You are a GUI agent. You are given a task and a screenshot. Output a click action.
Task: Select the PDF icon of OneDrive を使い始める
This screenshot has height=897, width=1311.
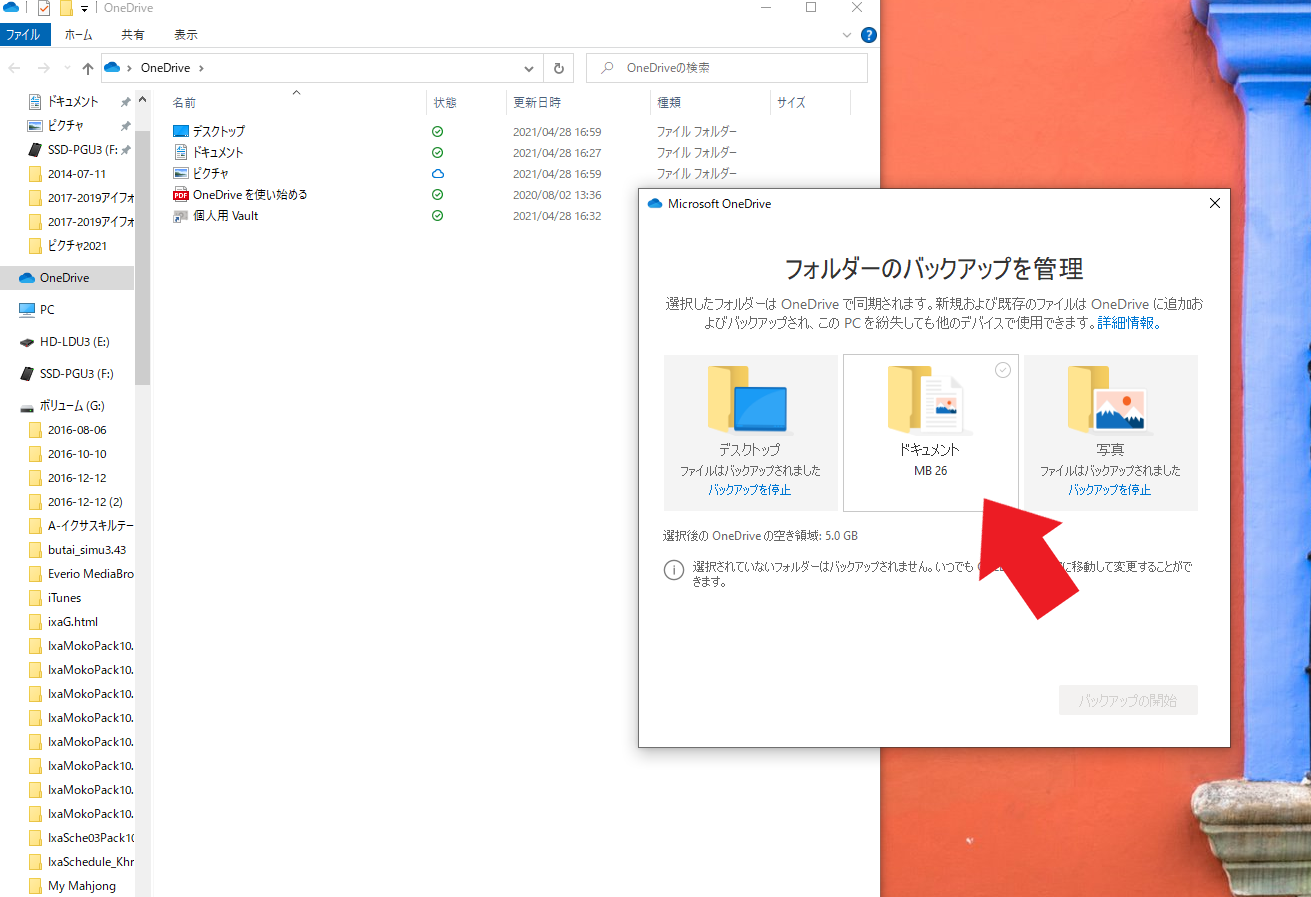pos(181,194)
